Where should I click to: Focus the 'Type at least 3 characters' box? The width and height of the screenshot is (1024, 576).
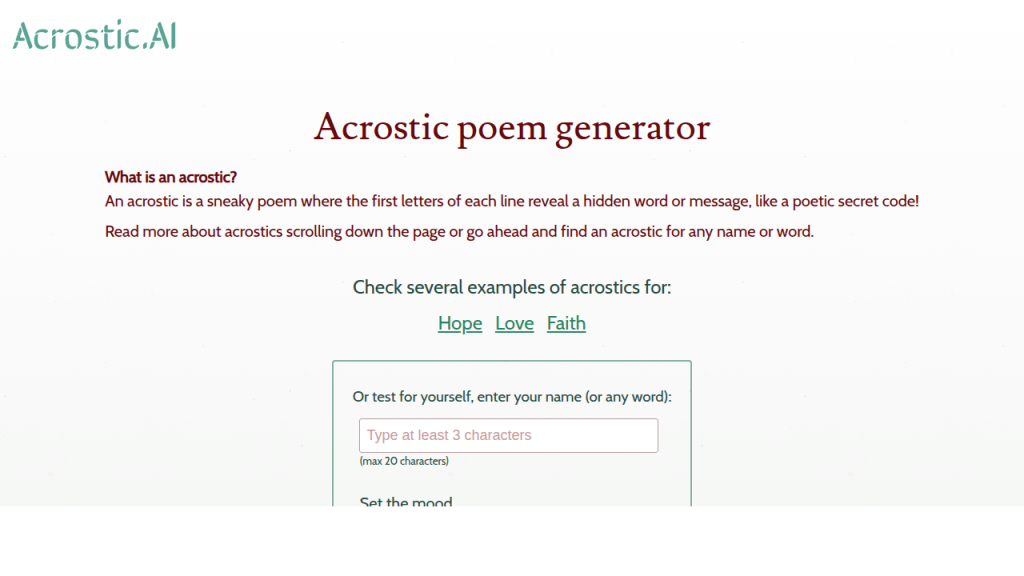[x=508, y=435]
